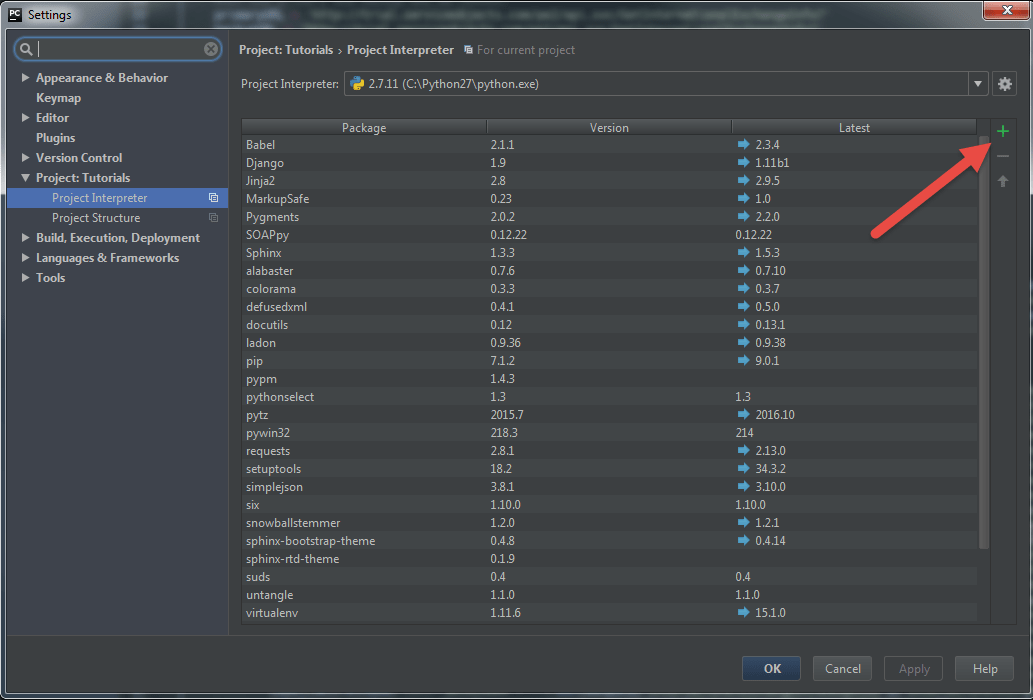Select the simplejson package row
Viewport: 1033px width, 700px height.
[609, 487]
